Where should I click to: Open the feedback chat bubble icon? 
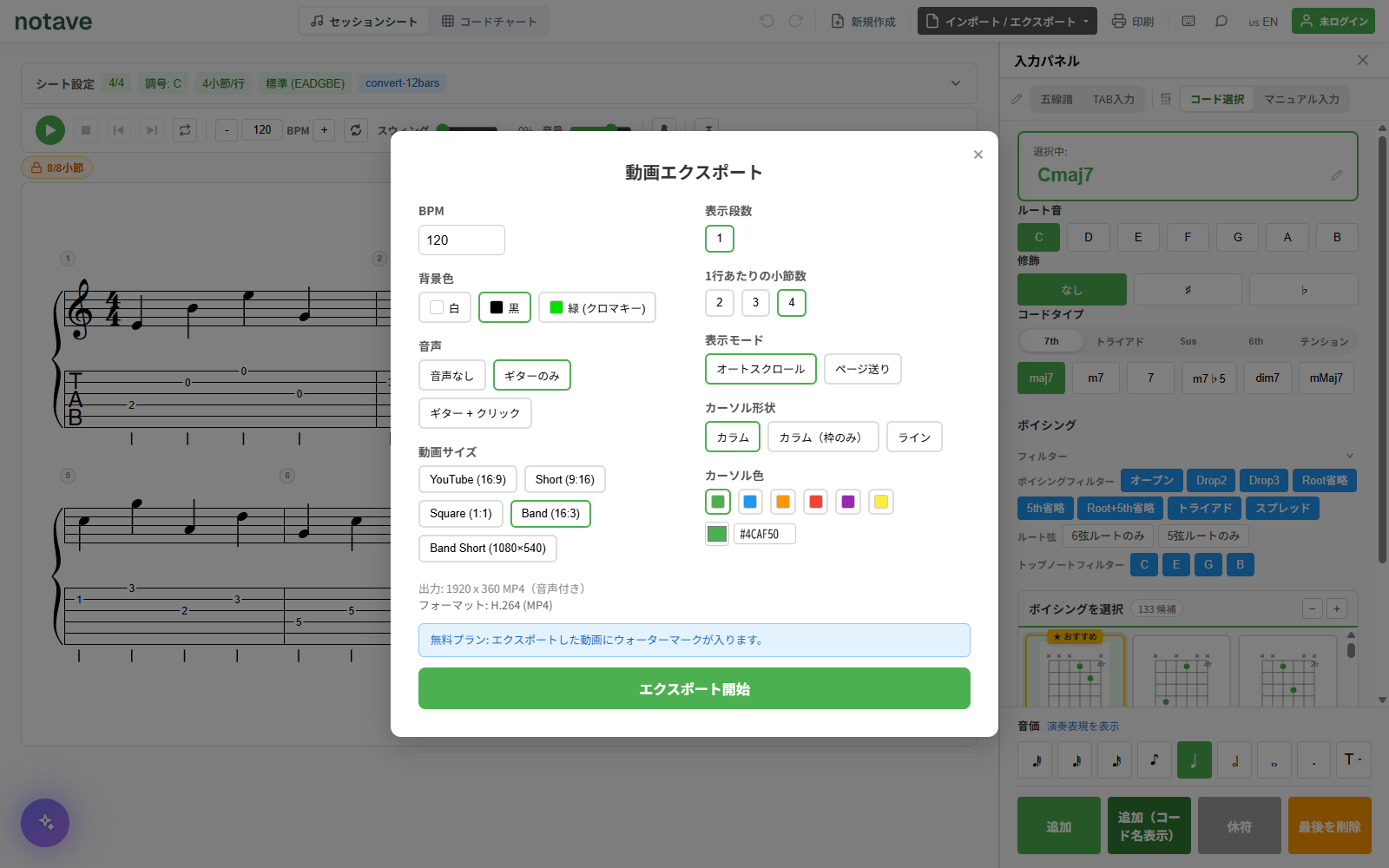click(1221, 21)
